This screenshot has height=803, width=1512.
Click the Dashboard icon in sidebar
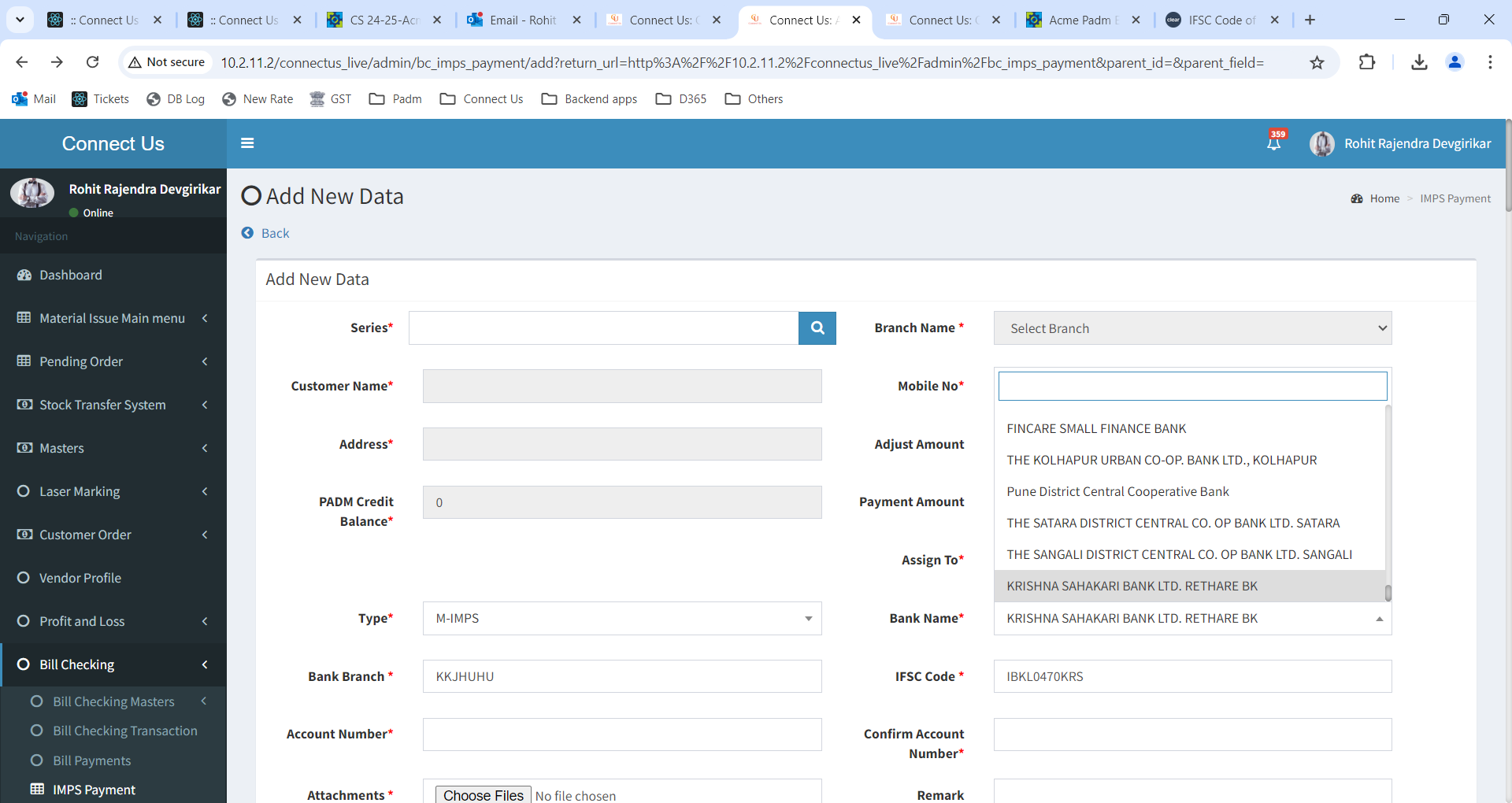coord(24,275)
